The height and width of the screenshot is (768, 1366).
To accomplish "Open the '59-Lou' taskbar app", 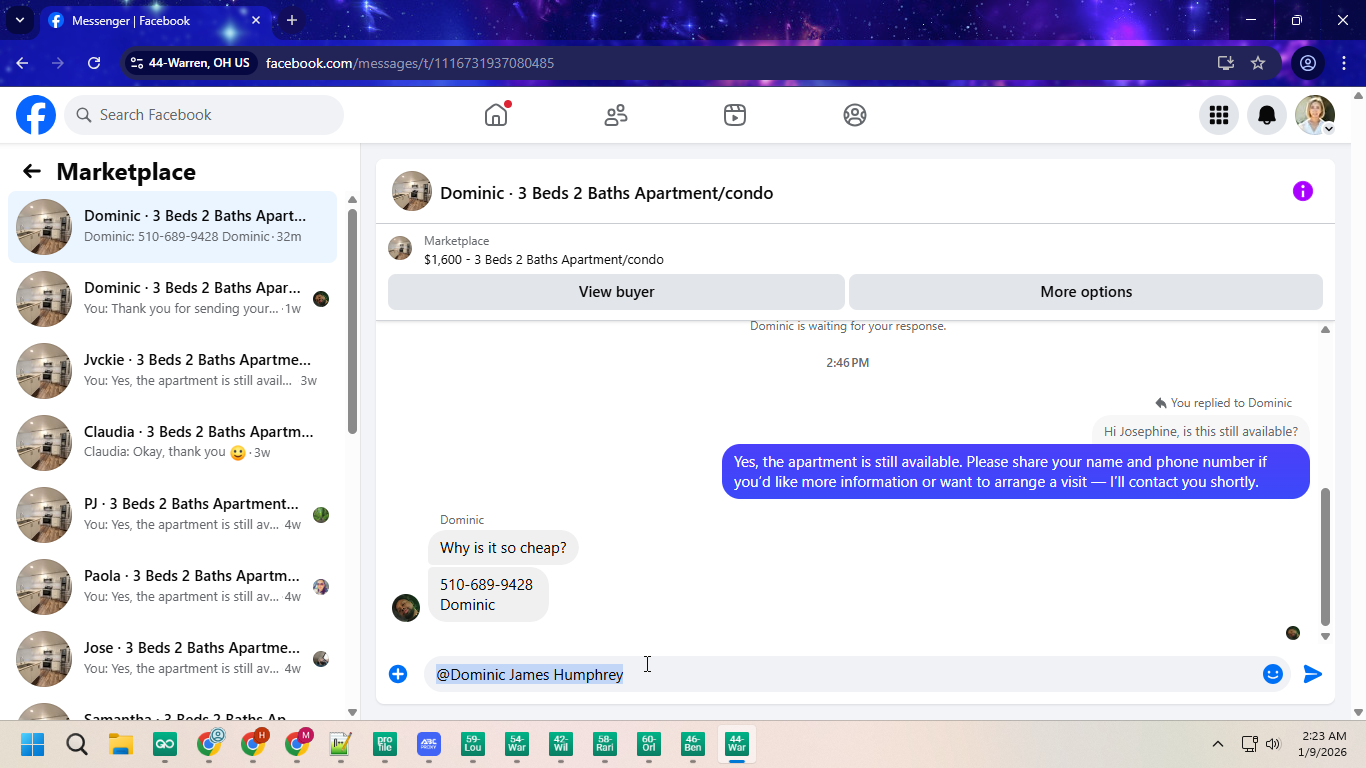I will coord(473,744).
